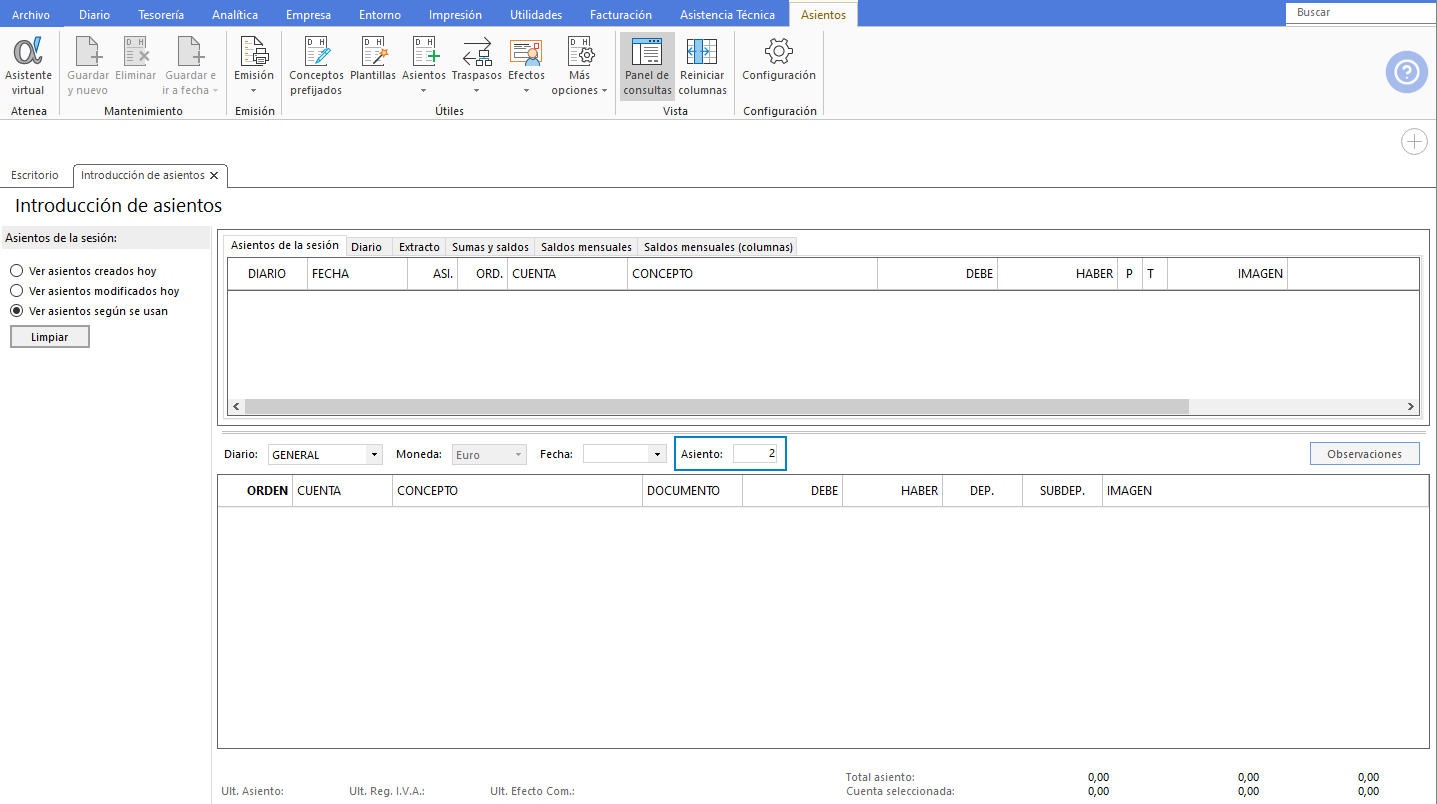Select Asientos de la sesión tab
The width and height of the screenshot is (1437, 804).
[285, 245]
